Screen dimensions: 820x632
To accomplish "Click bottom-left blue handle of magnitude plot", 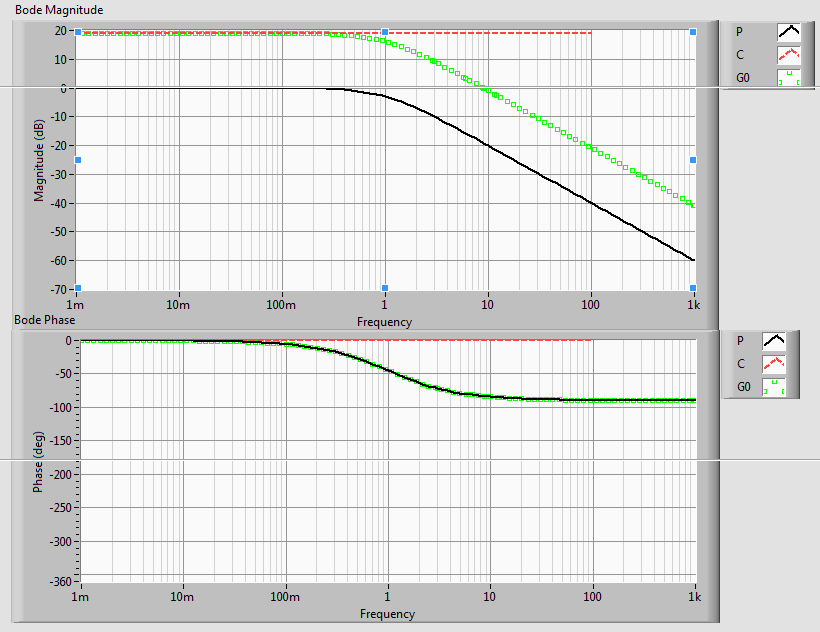I will (x=78, y=288).
